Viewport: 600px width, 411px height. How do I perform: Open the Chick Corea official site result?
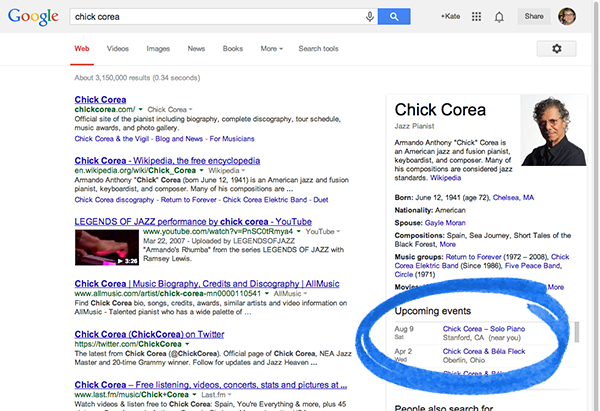tap(100, 99)
